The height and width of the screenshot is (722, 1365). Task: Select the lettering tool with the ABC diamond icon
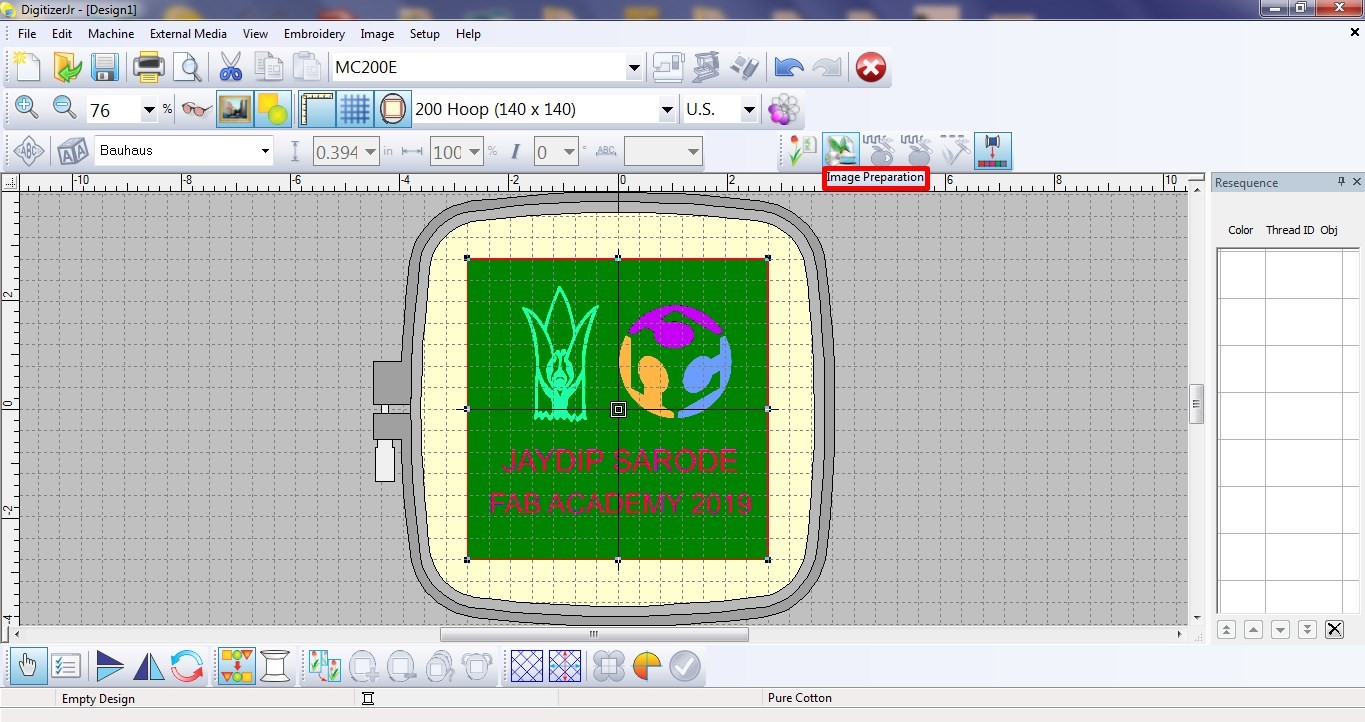pyautogui.click(x=30, y=151)
